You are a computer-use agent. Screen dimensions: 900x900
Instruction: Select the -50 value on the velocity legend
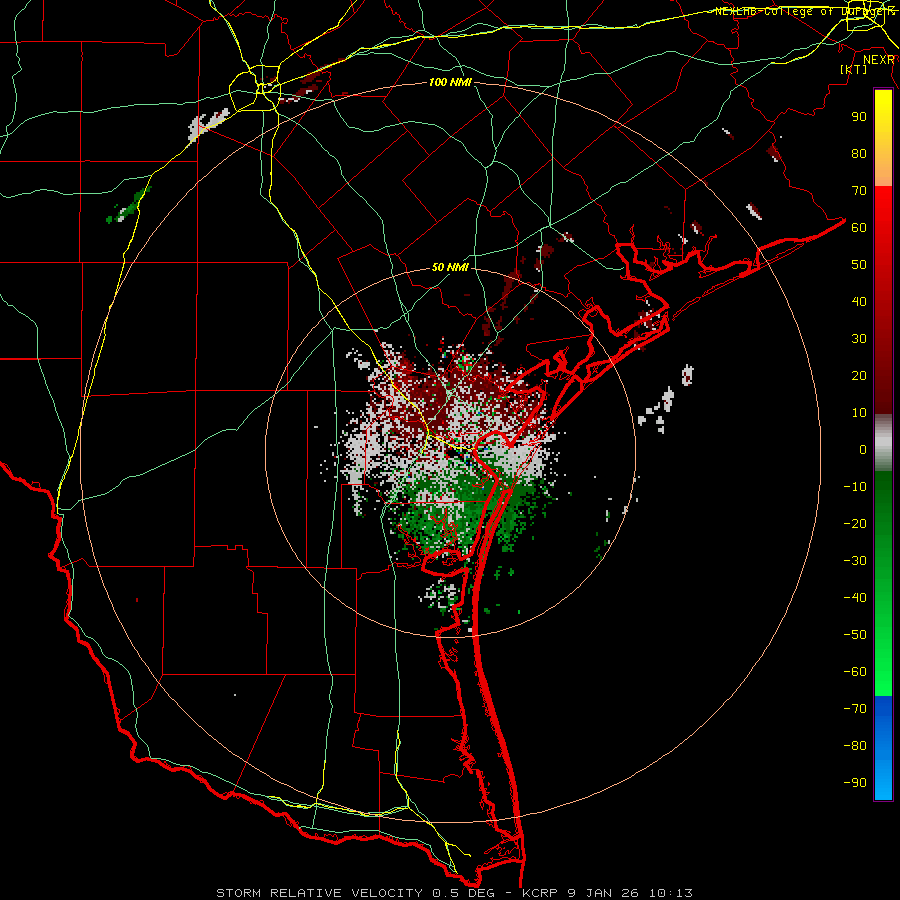click(x=855, y=635)
